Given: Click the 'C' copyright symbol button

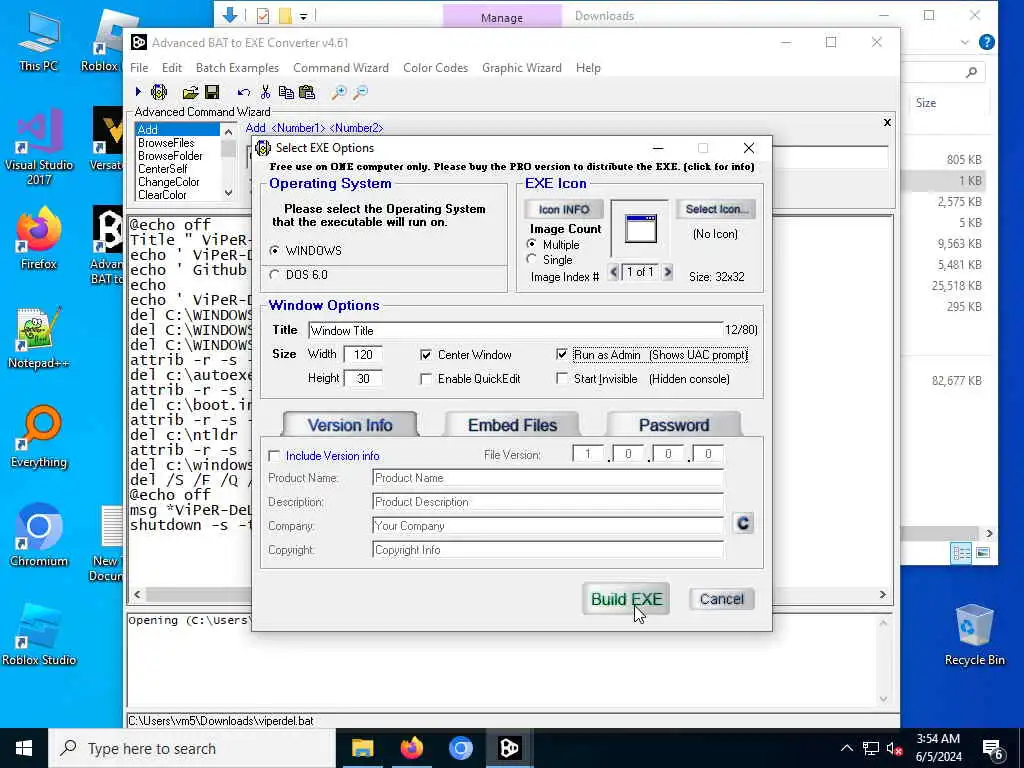Looking at the screenshot, I should tap(743, 524).
